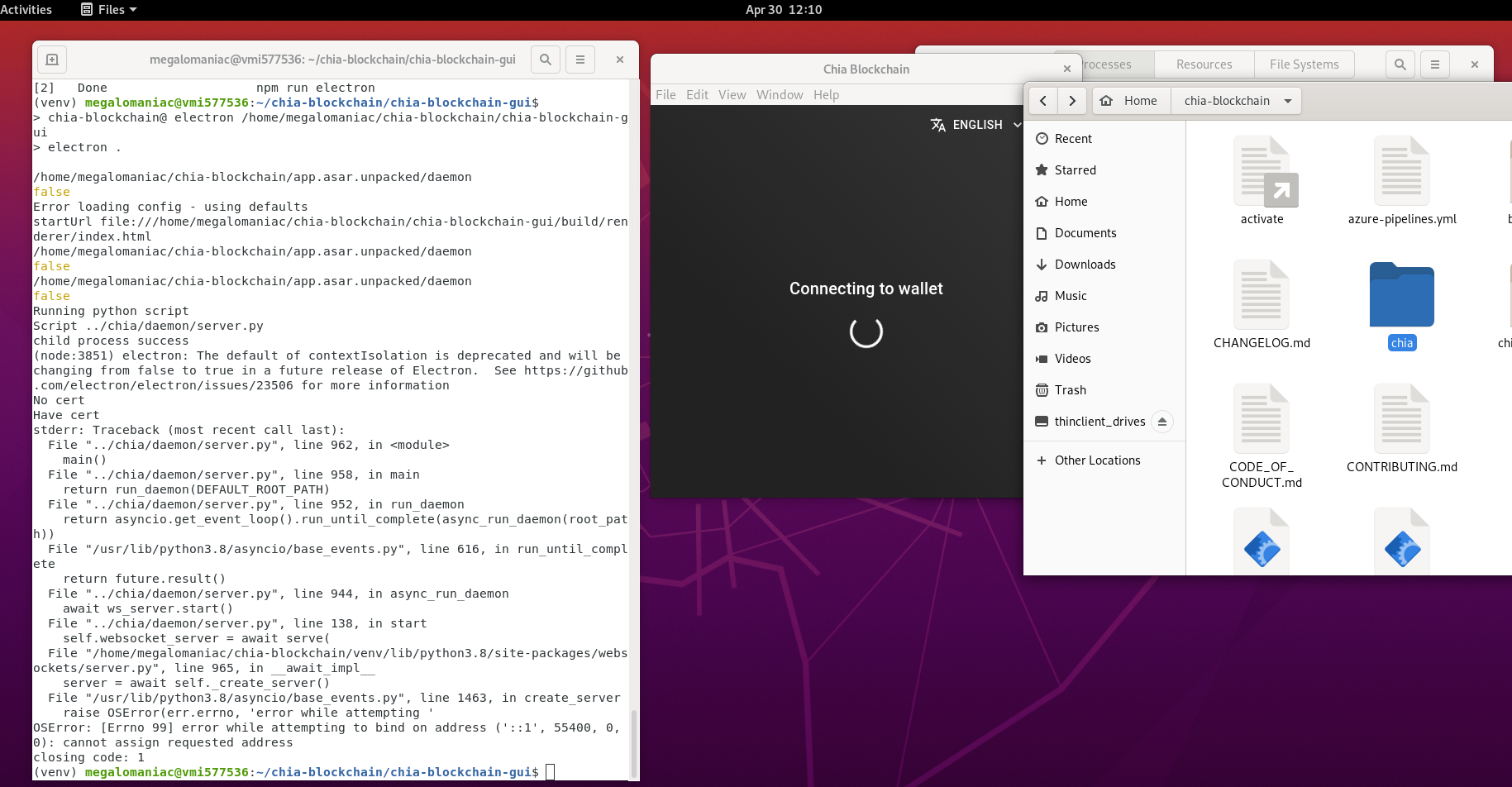Open Trash in Files sidebar
The height and width of the screenshot is (787, 1512).
point(1104,390)
